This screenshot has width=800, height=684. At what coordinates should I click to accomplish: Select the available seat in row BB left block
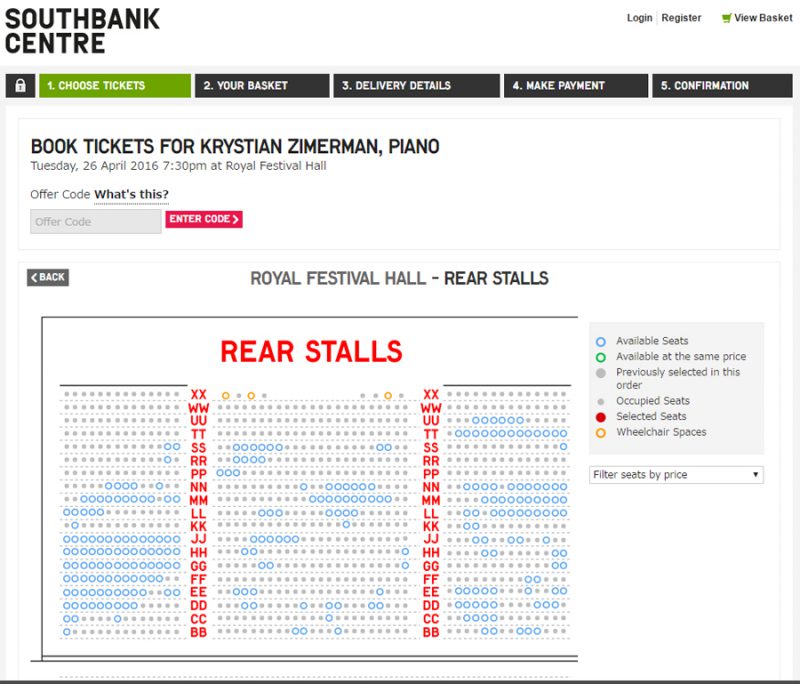[67, 632]
